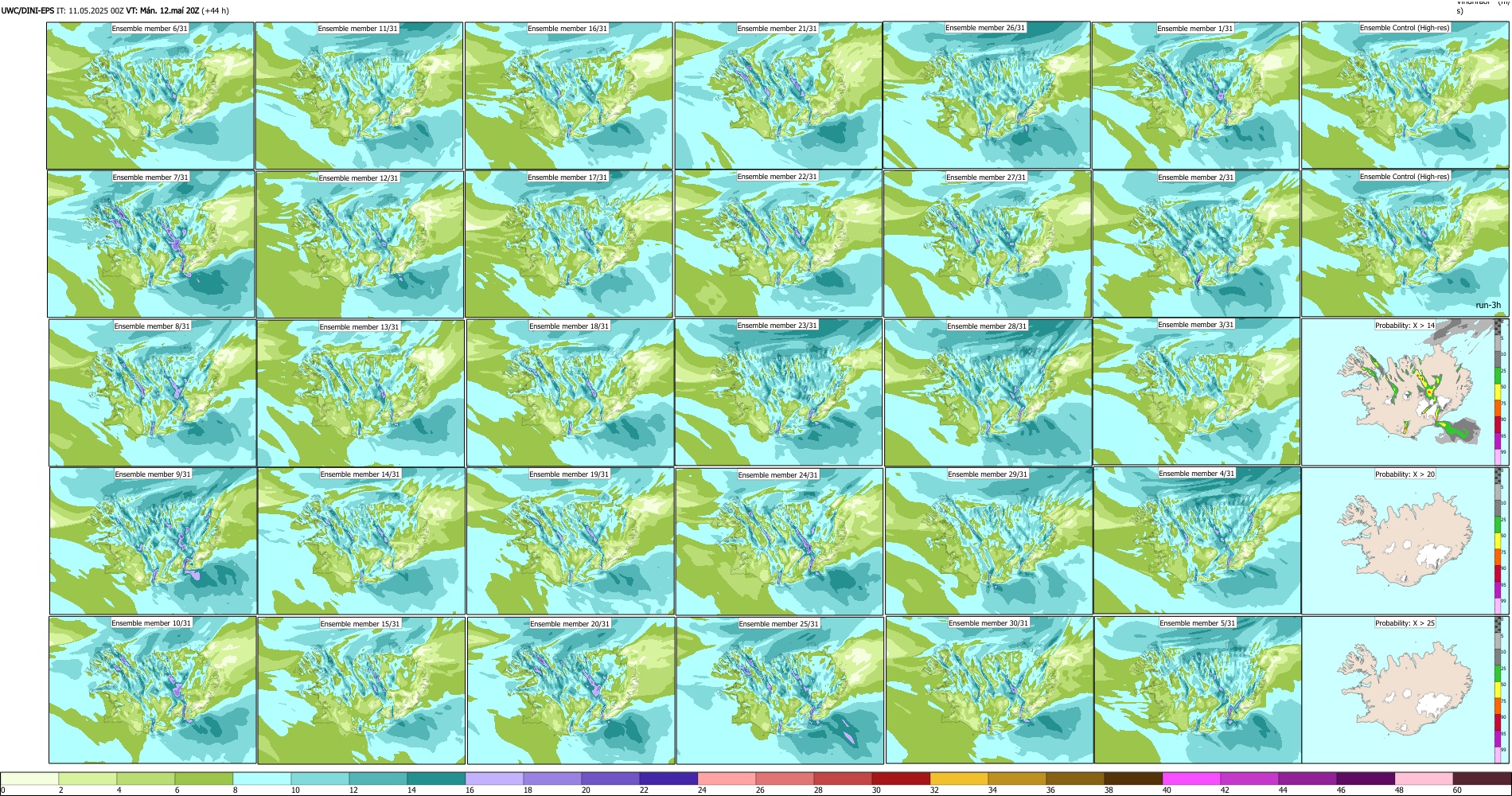Screen dimensions: 1512x796
Task: Select the (+44 h) forecast offset text
Action: (x=216, y=10)
